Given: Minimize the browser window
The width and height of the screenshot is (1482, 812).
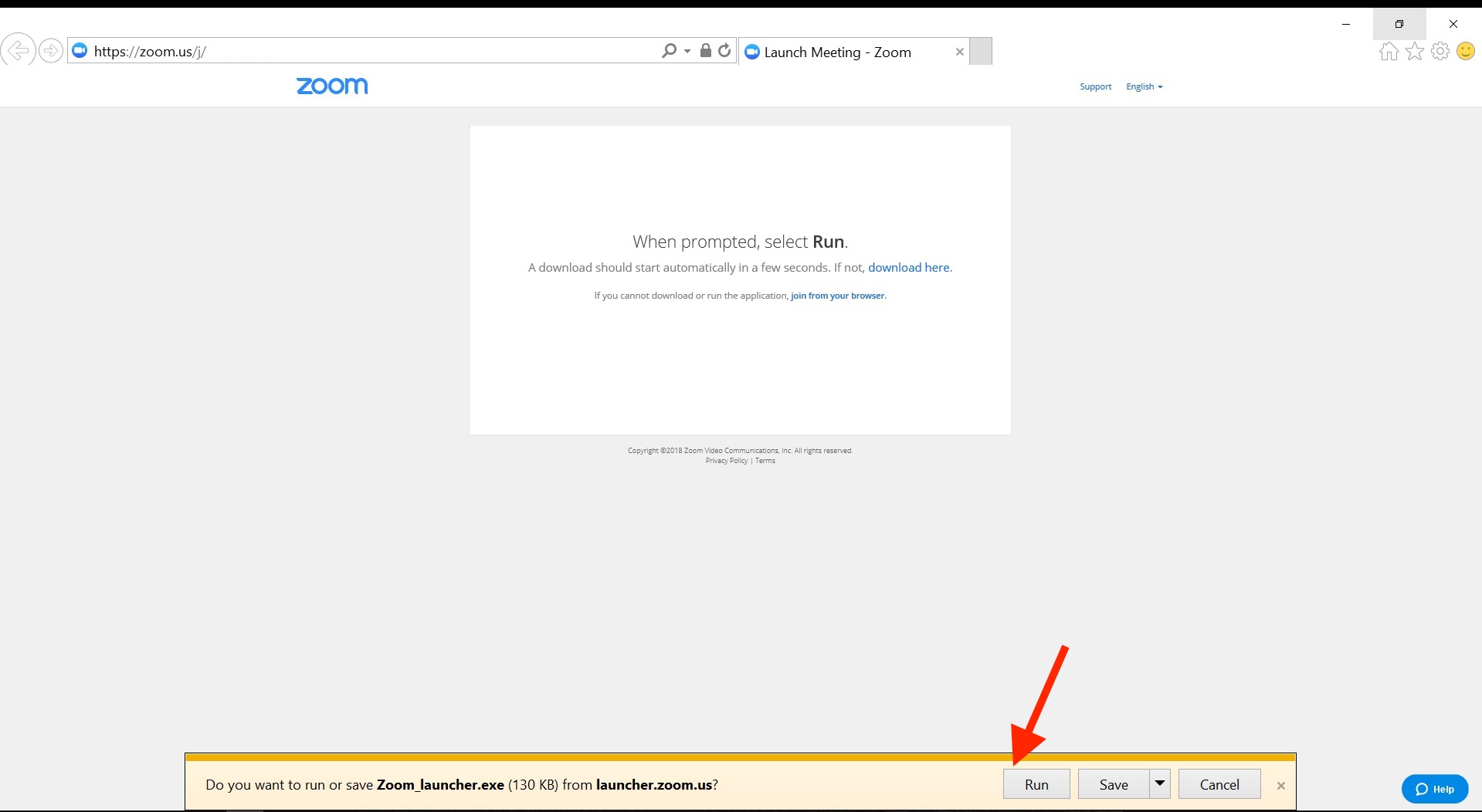Looking at the screenshot, I should (1346, 24).
